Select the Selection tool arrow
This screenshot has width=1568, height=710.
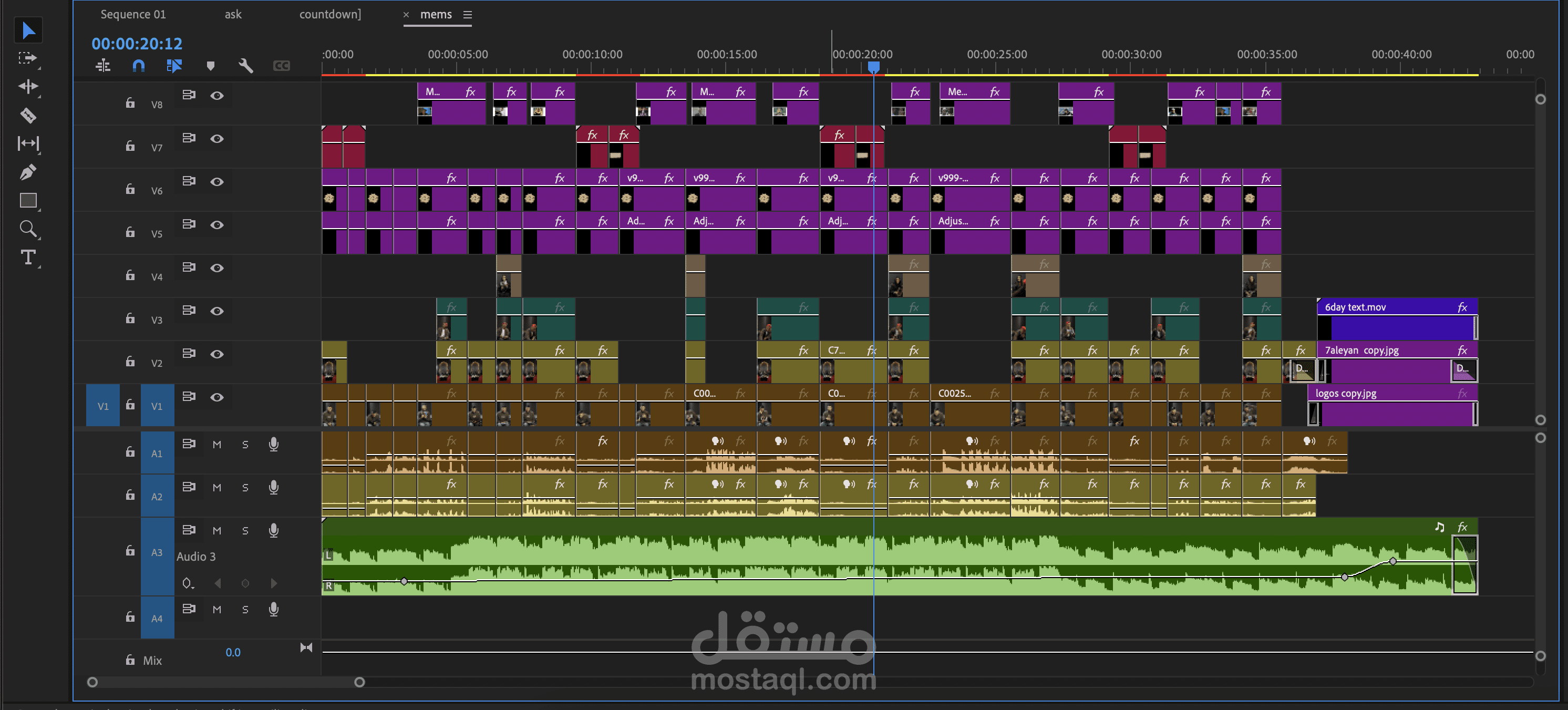28,30
